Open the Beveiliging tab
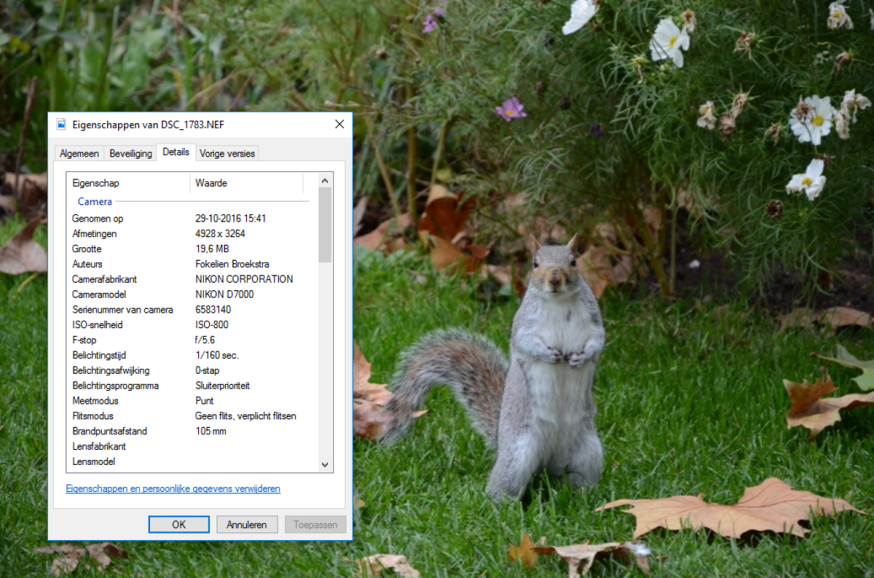This screenshot has height=578, width=874. pyautogui.click(x=130, y=153)
